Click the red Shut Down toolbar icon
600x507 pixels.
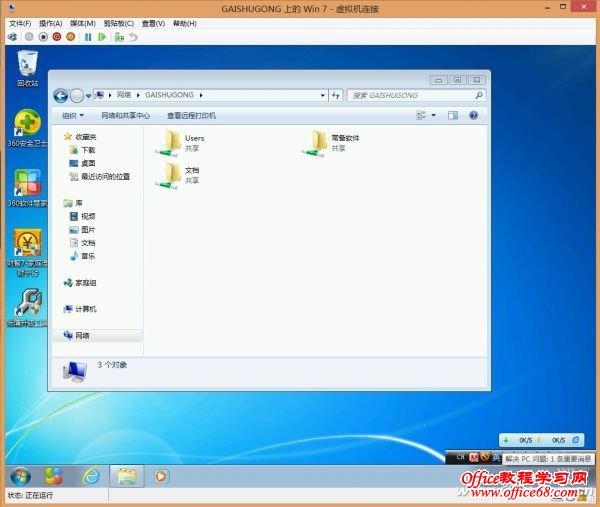point(57,37)
